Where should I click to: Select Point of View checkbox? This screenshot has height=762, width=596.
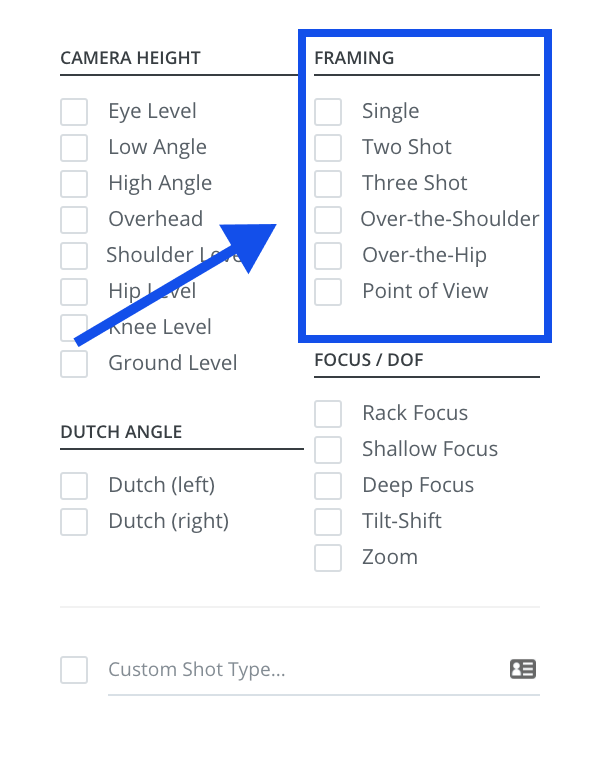coord(328,292)
